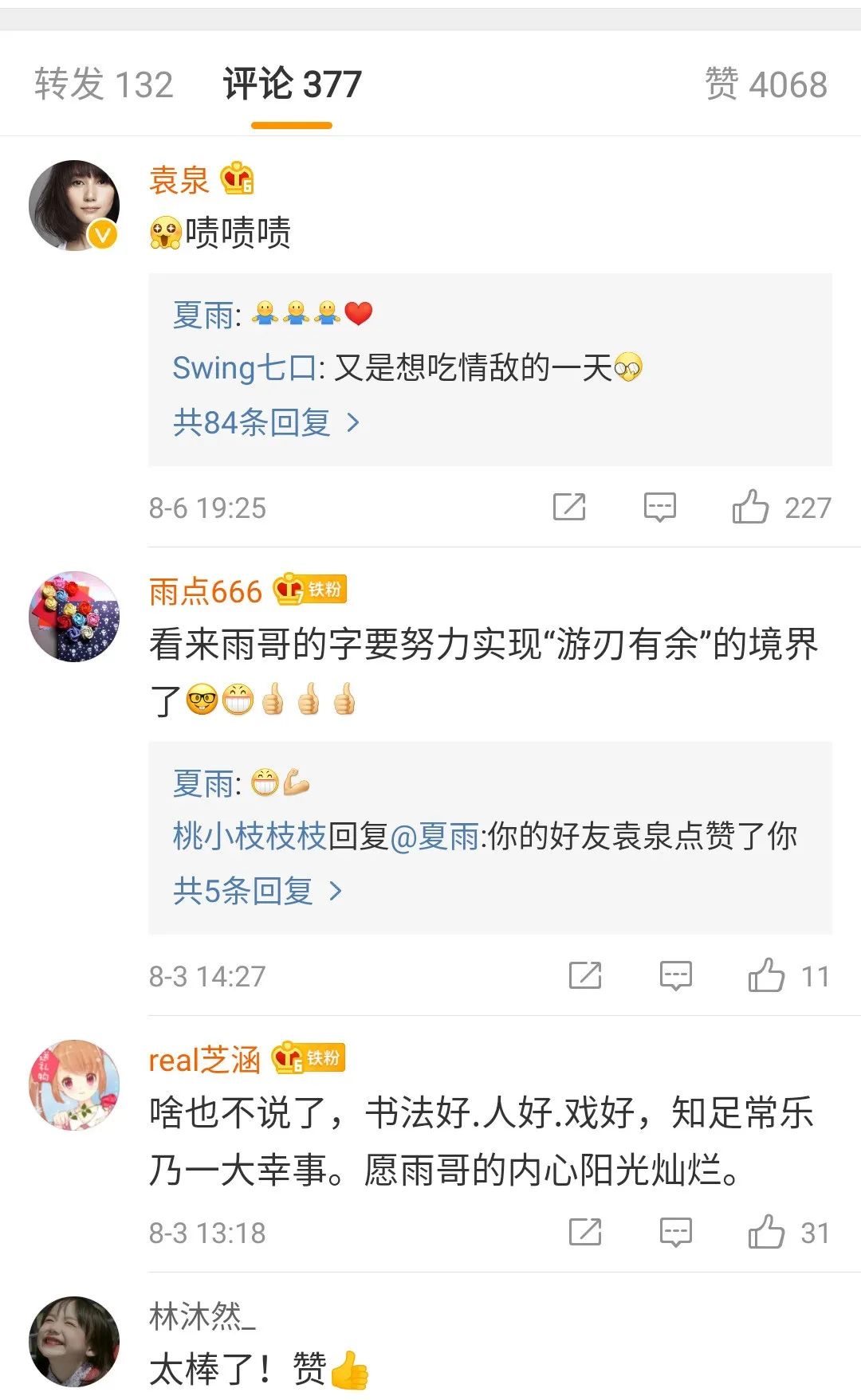Viewport: 861px width, 1400px height.
Task: Expand 共5条回复 replies
Action: (x=258, y=891)
